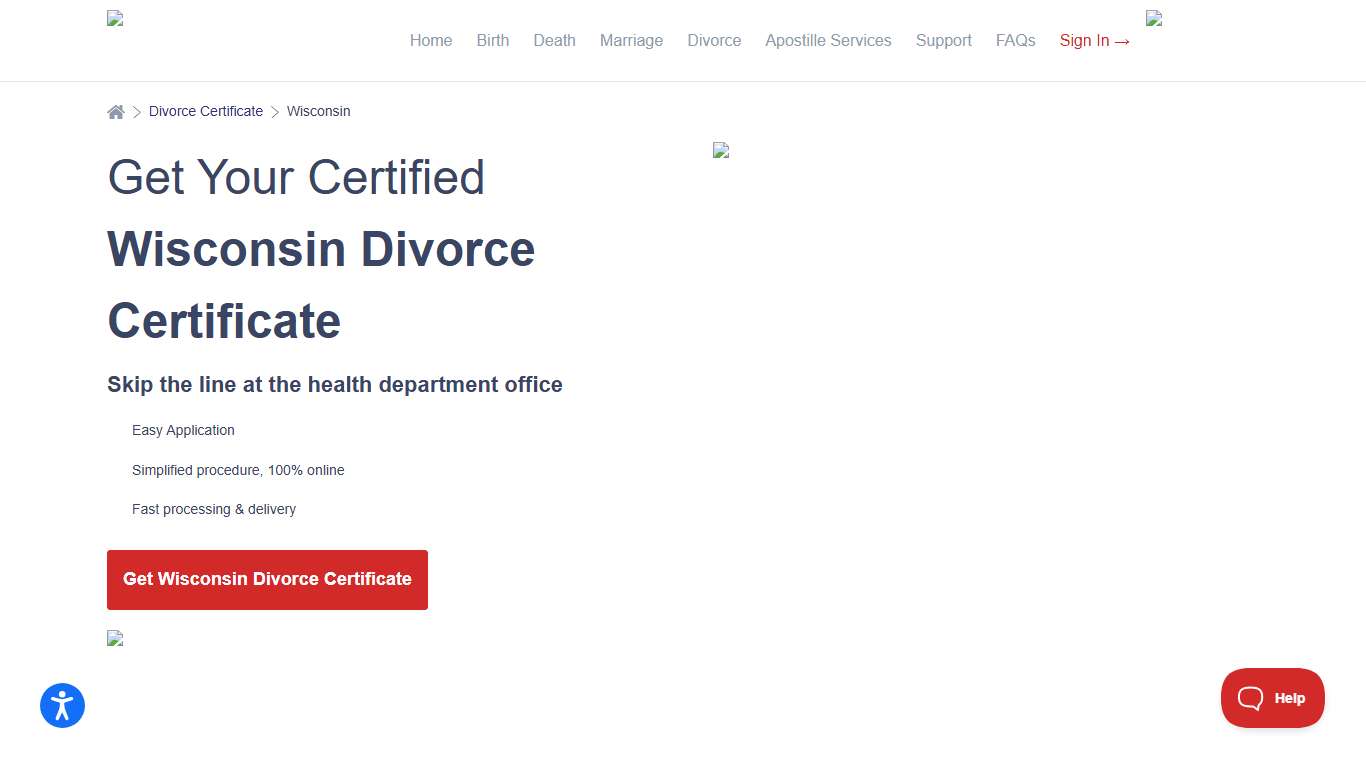Select Wisconsin in the breadcrumb trail

pos(318,111)
